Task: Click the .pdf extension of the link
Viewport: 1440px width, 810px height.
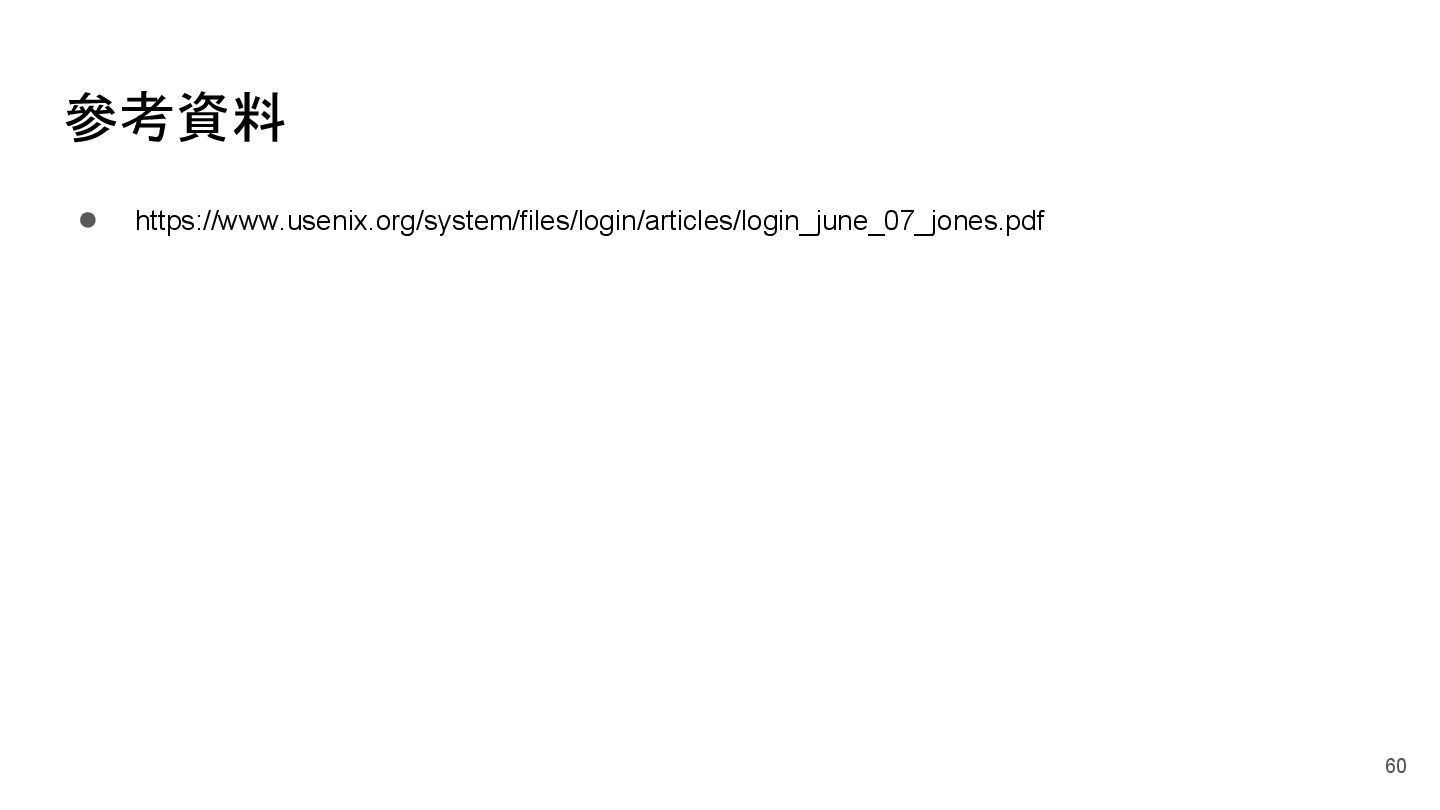Action: coord(1021,221)
